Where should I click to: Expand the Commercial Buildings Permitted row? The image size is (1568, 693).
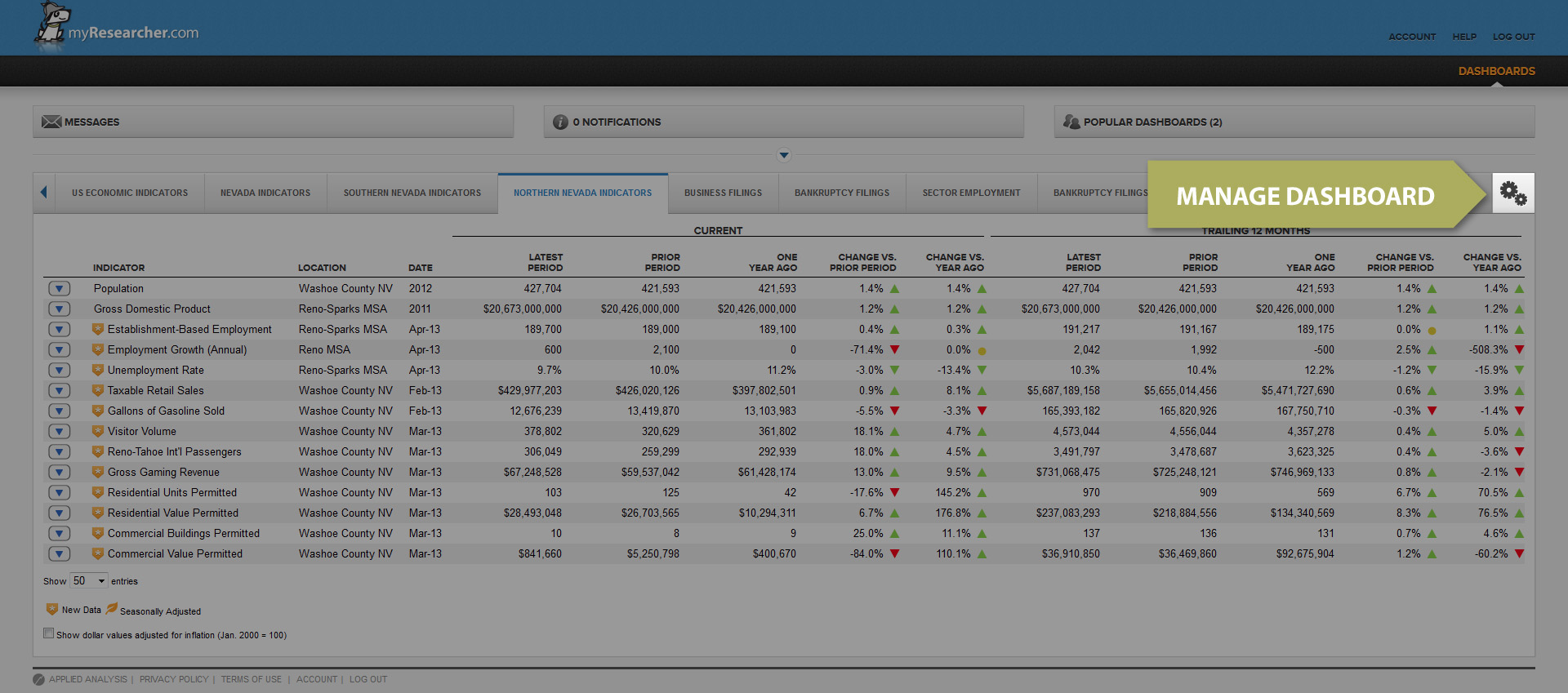tap(59, 533)
